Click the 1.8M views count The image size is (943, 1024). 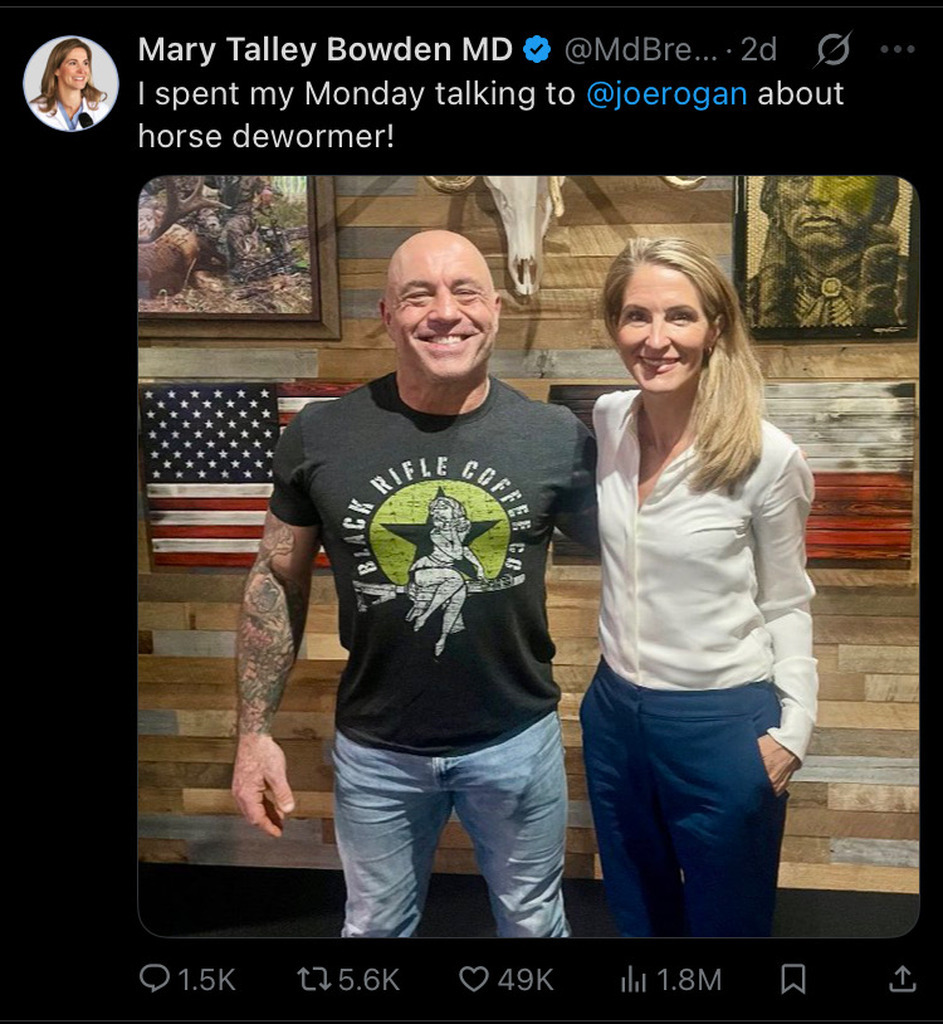(x=688, y=979)
